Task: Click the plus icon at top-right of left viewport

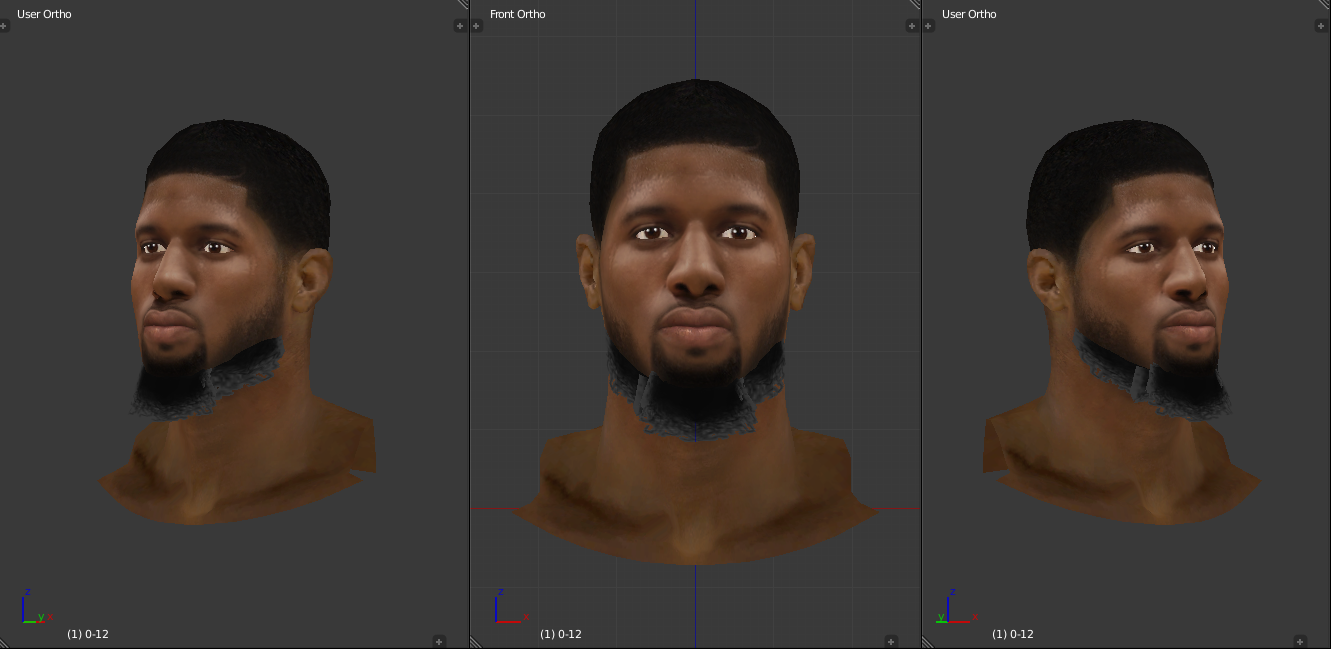Action: 459,25
